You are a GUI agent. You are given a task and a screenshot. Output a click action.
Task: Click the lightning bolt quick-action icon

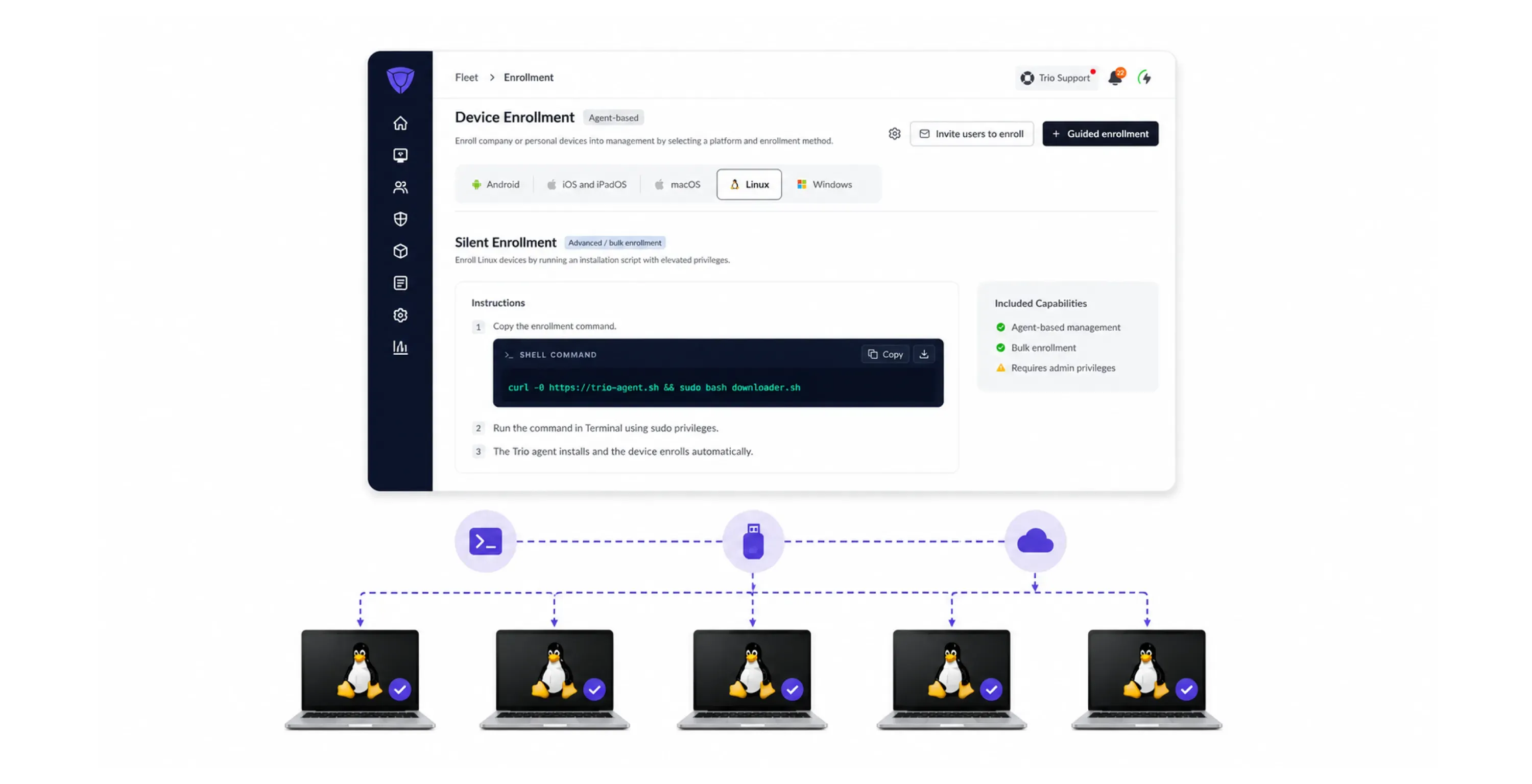pyautogui.click(x=1144, y=77)
